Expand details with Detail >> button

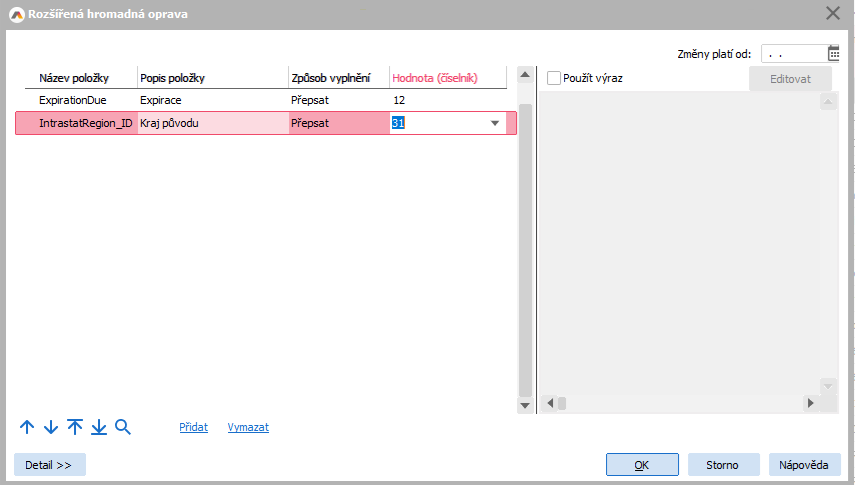(x=49, y=465)
